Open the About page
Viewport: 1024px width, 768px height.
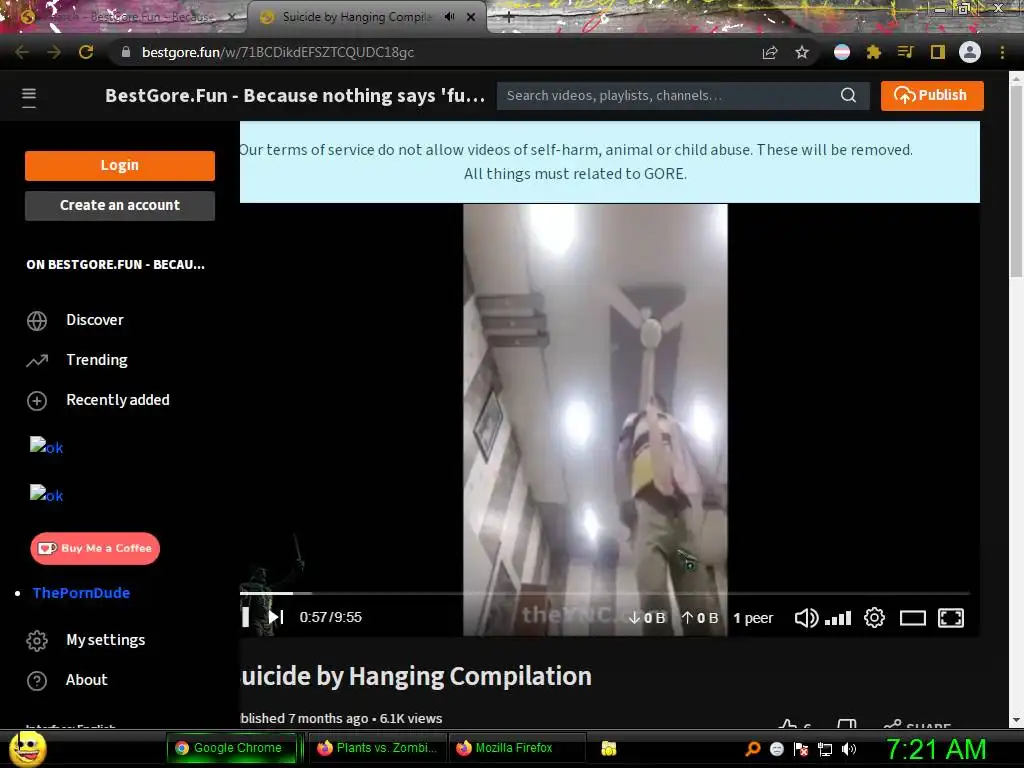pos(86,680)
